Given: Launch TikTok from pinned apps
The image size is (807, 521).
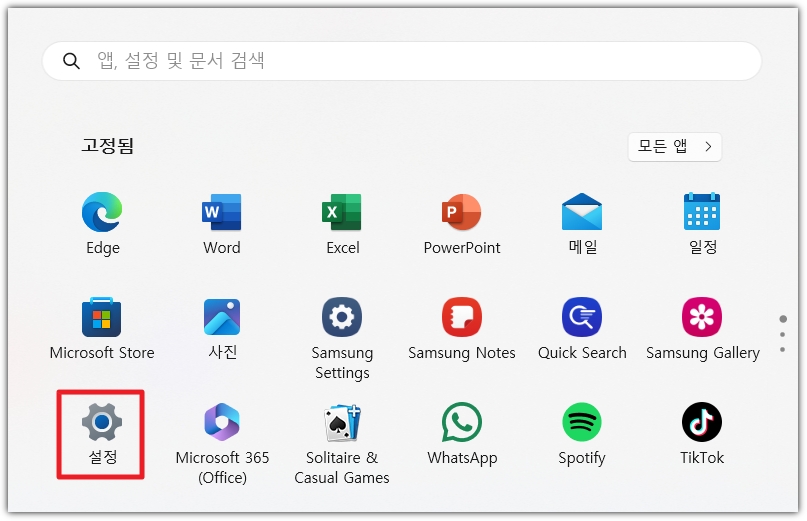Looking at the screenshot, I should click(x=702, y=422).
